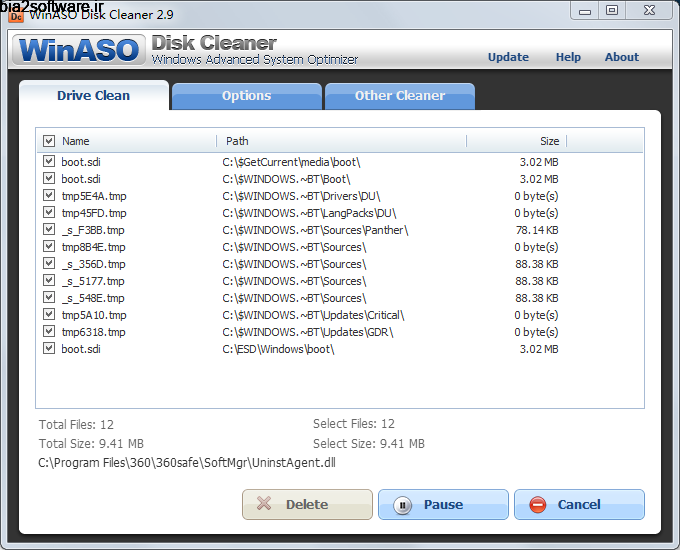Image resolution: width=680 pixels, height=550 pixels.
Task: Click file name tmp5E4A.tmp
Action: pyautogui.click(x=94, y=196)
